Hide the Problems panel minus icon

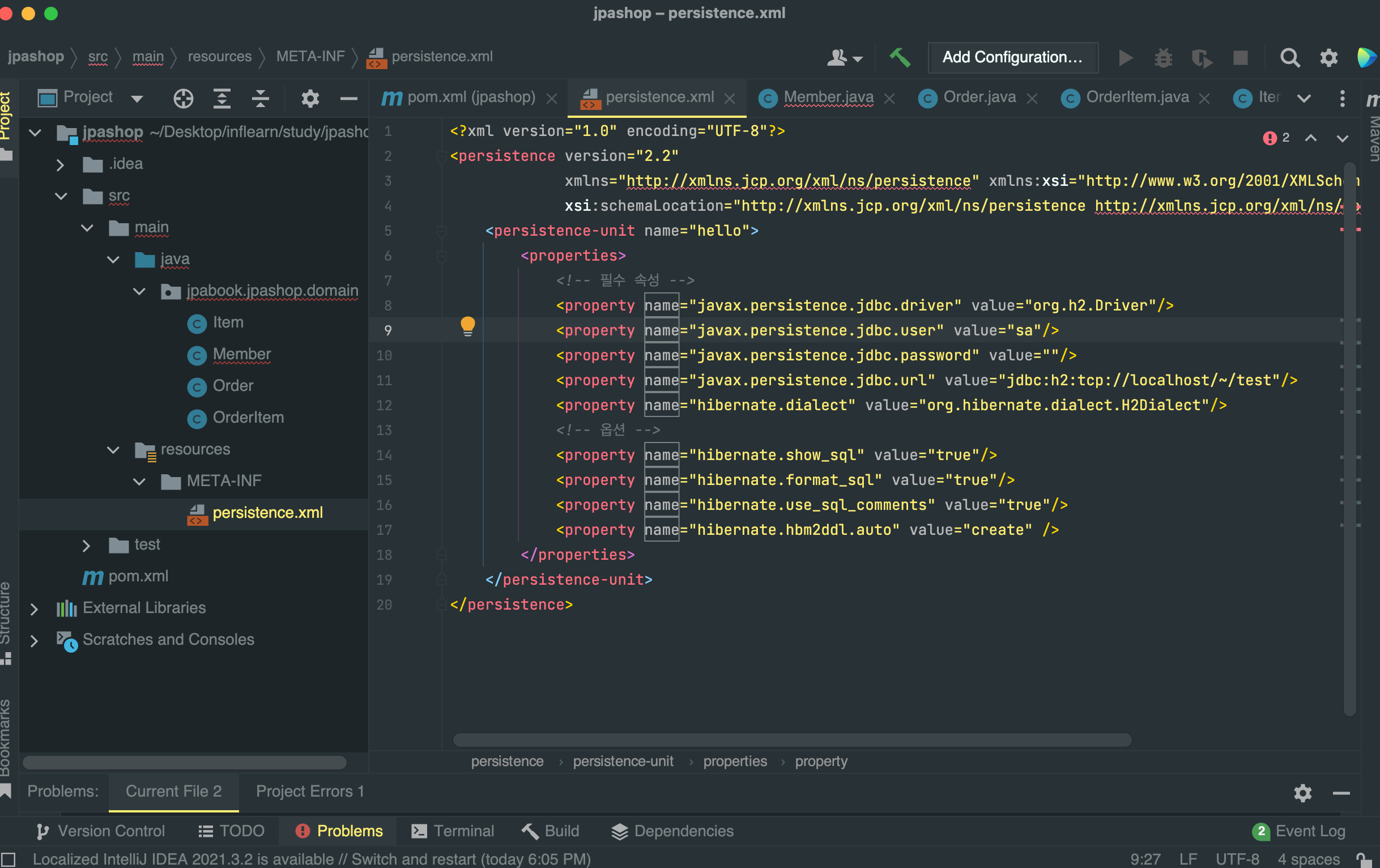(x=1341, y=793)
